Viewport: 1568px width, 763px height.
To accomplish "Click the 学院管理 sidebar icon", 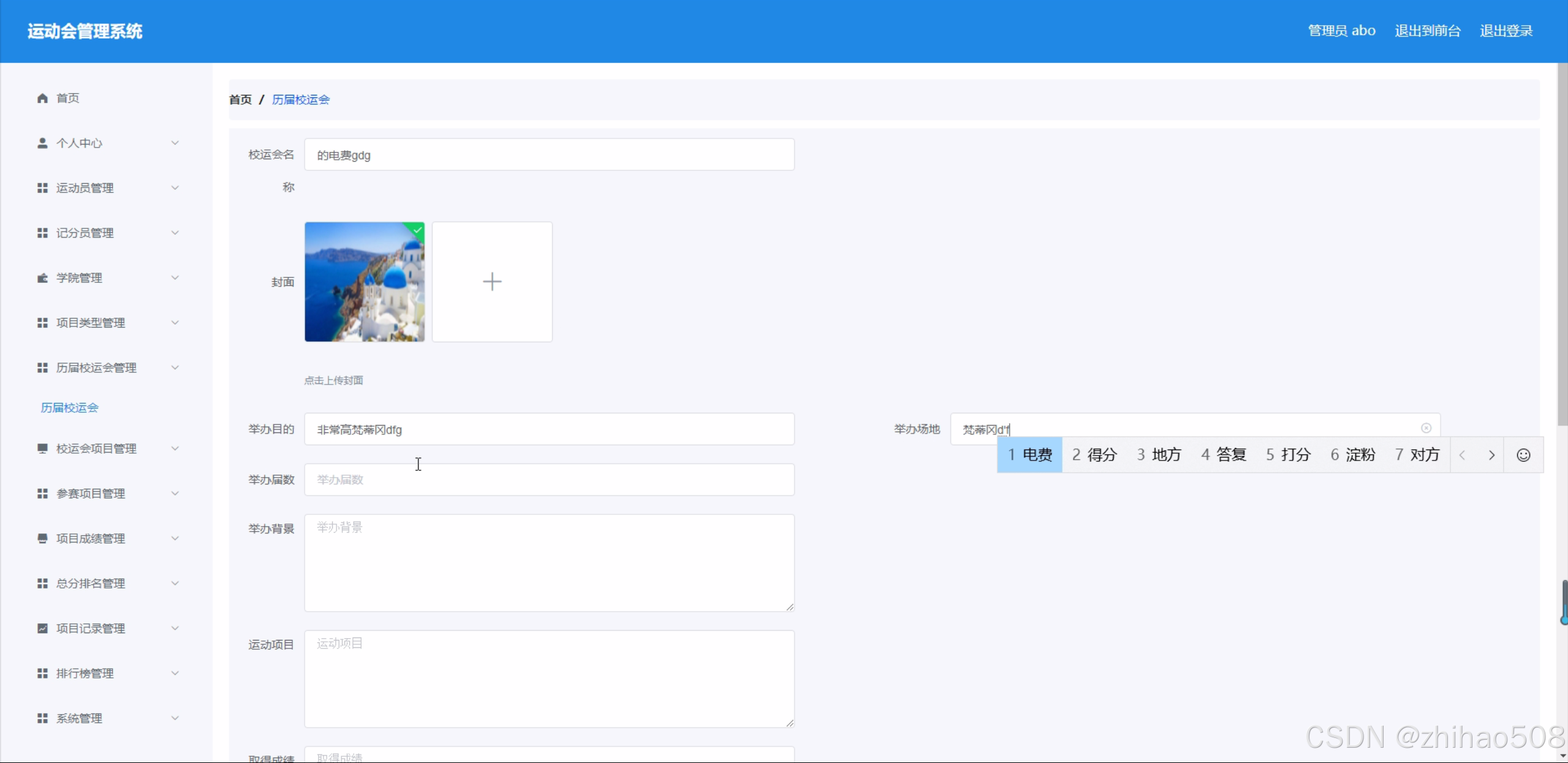I will 42,278.
